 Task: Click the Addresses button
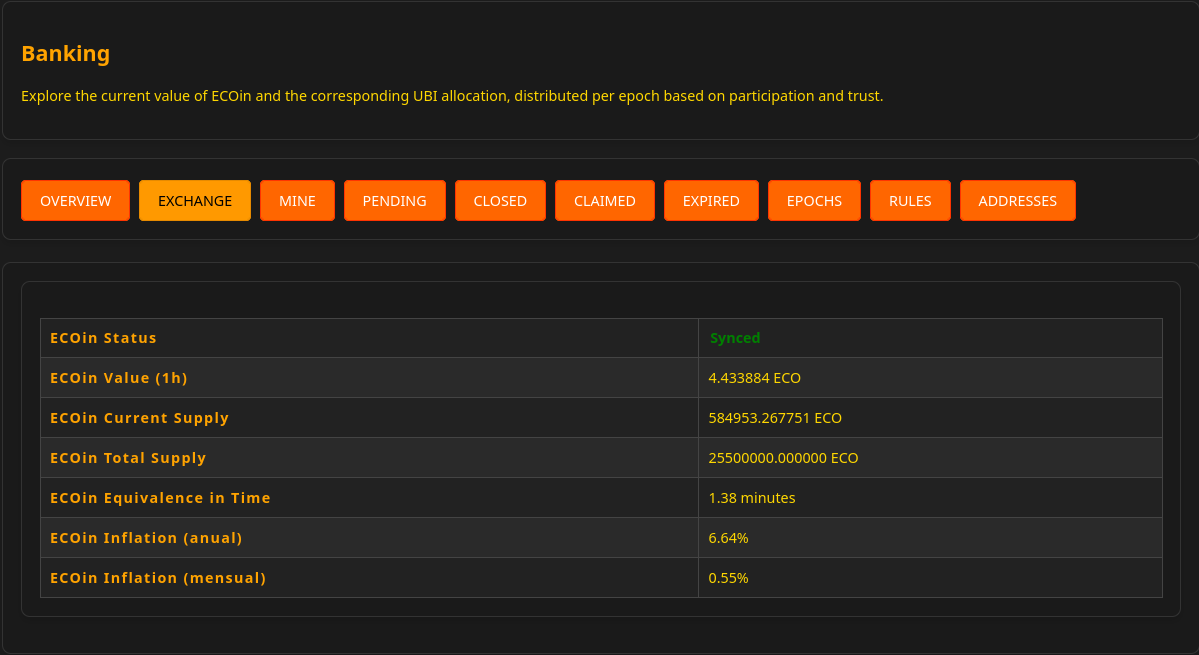(x=1017, y=201)
